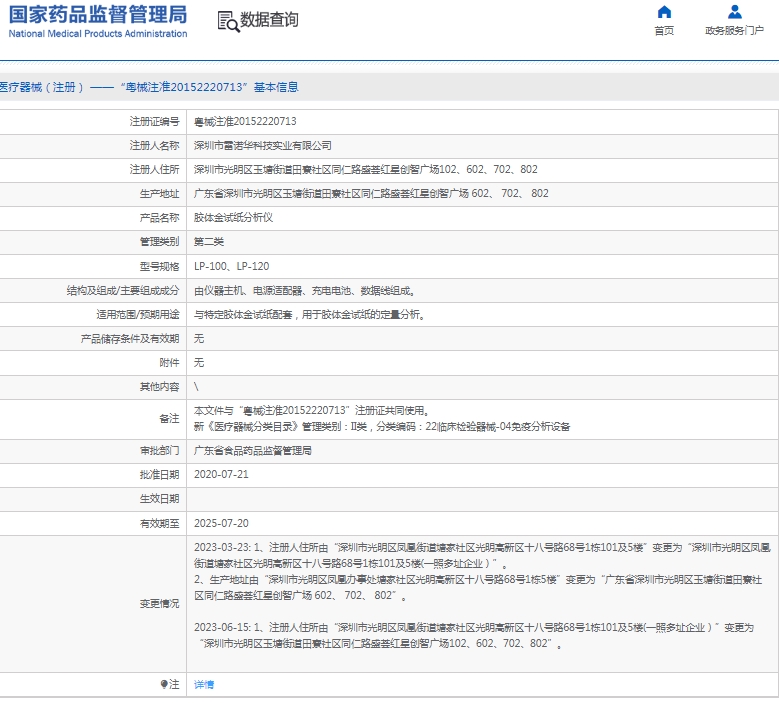
Task: Open the 政务服务门户 person icon
Action: point(734,11)
